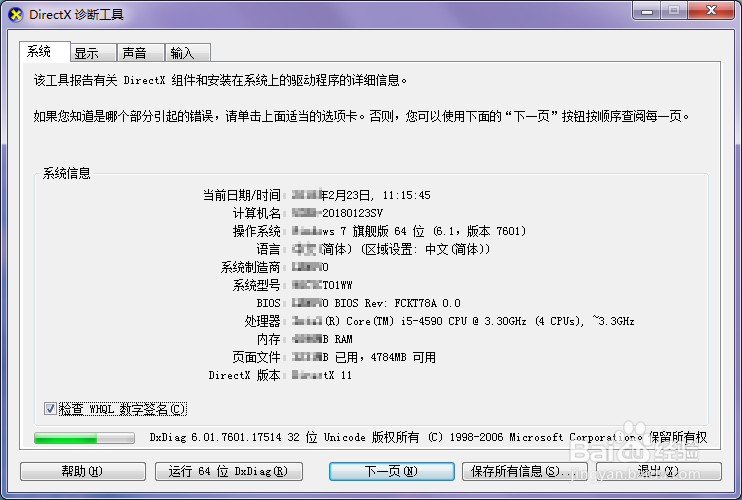This screenshot has width=742, height=500.
Task: Click the 如果您知道是哪个部分 instruction paragraph
Action: [x=362, y=116]
